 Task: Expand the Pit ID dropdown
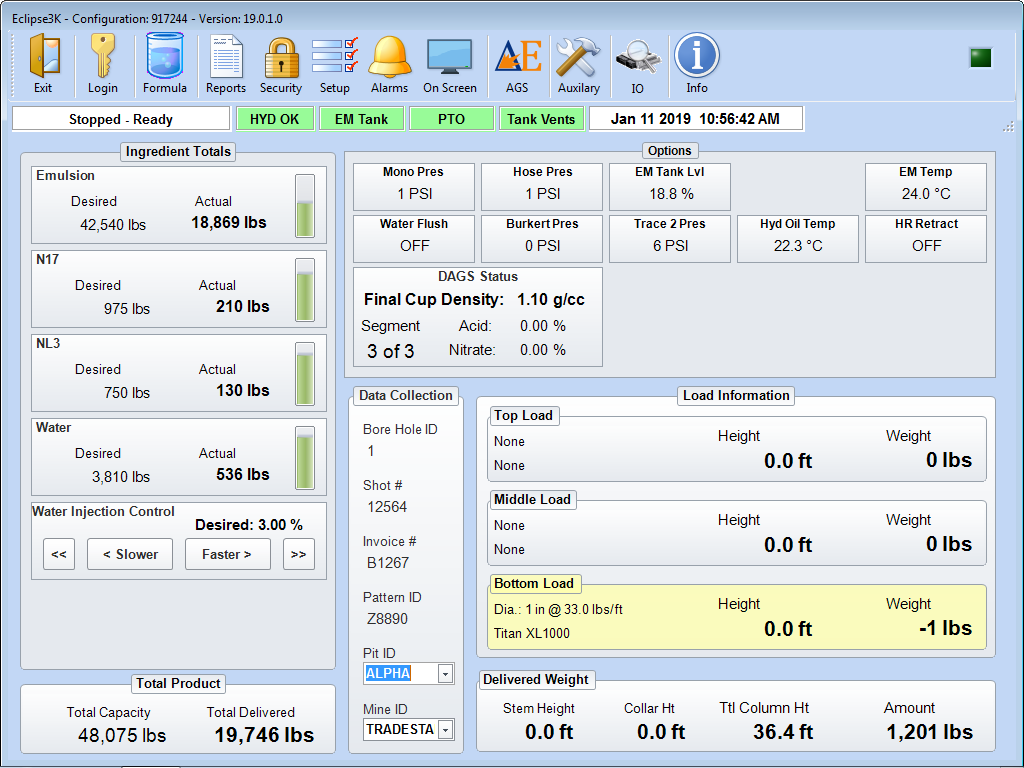pyautogui.click(x=446, y=674)
